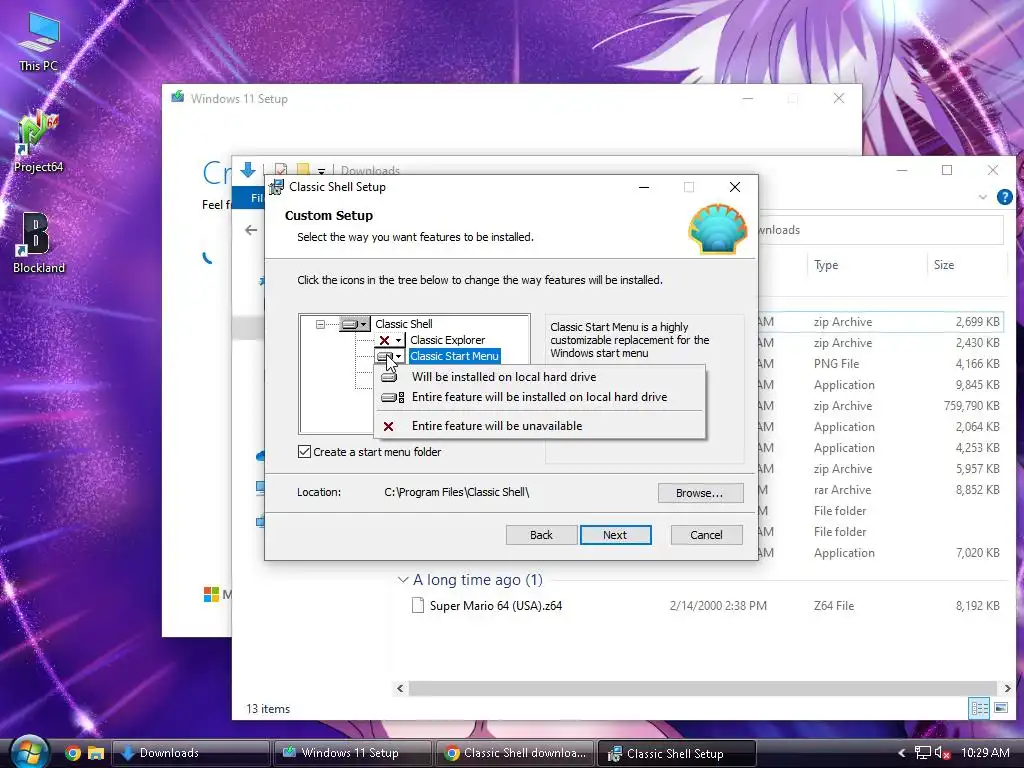Click the Next button in setup
Viewport: 1024px width, 768px height.
(x=615, y=535)
